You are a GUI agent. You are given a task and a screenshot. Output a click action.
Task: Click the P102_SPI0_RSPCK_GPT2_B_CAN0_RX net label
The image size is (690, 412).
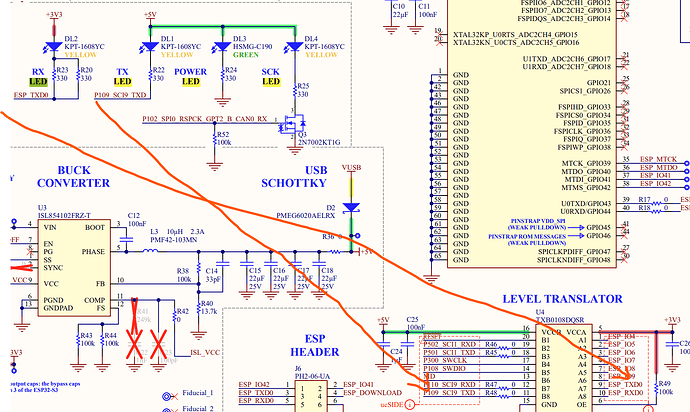point(205,119)
